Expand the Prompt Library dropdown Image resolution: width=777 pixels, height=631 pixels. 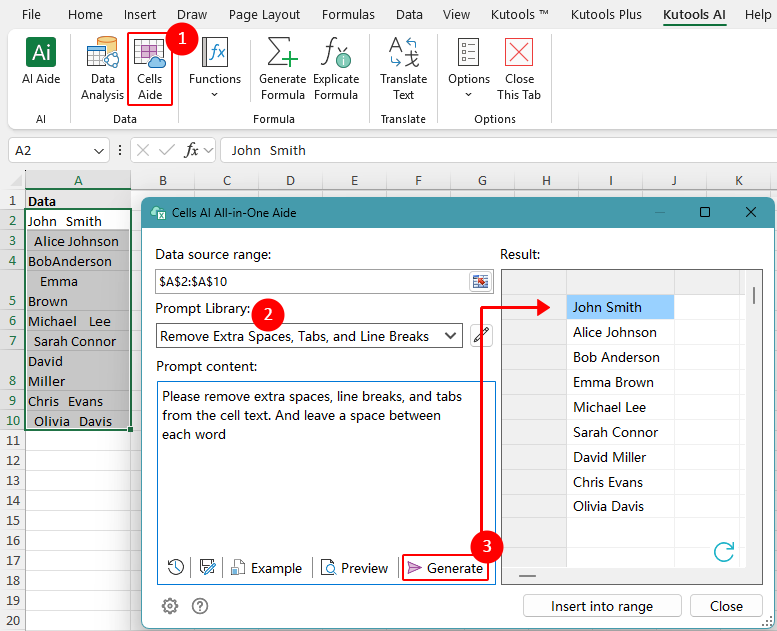coord(449,336)
